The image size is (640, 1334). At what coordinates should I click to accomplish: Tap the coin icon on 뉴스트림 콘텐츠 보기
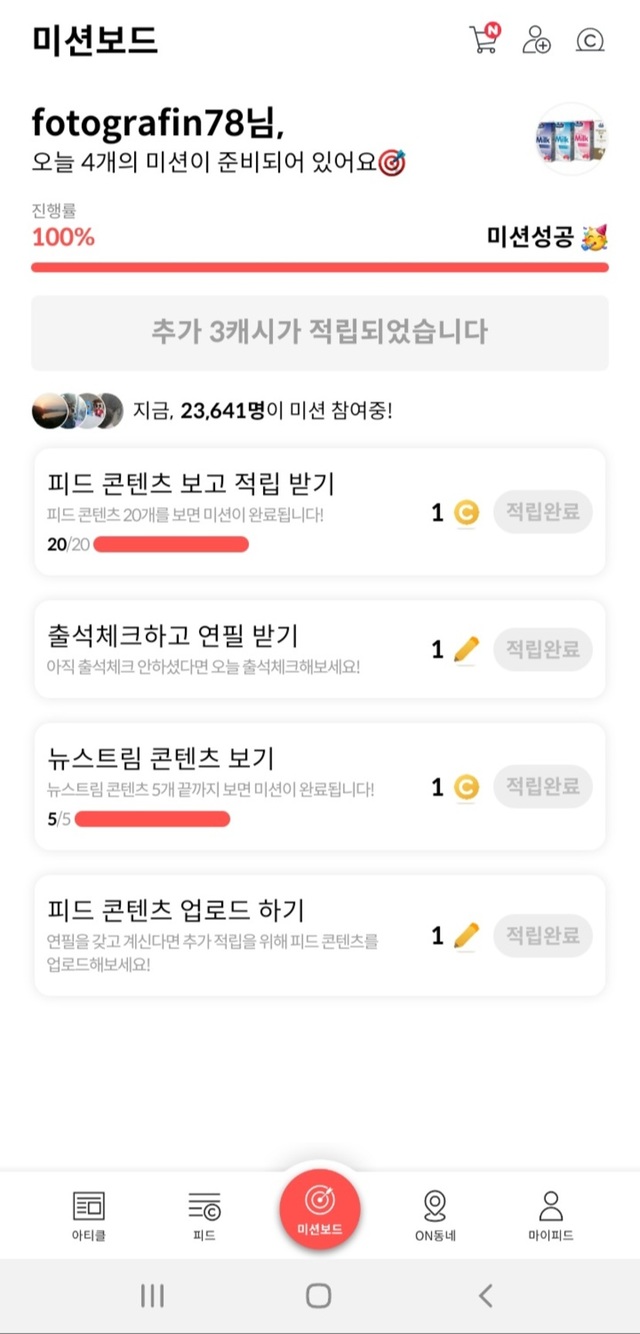(x=466, y=788)
